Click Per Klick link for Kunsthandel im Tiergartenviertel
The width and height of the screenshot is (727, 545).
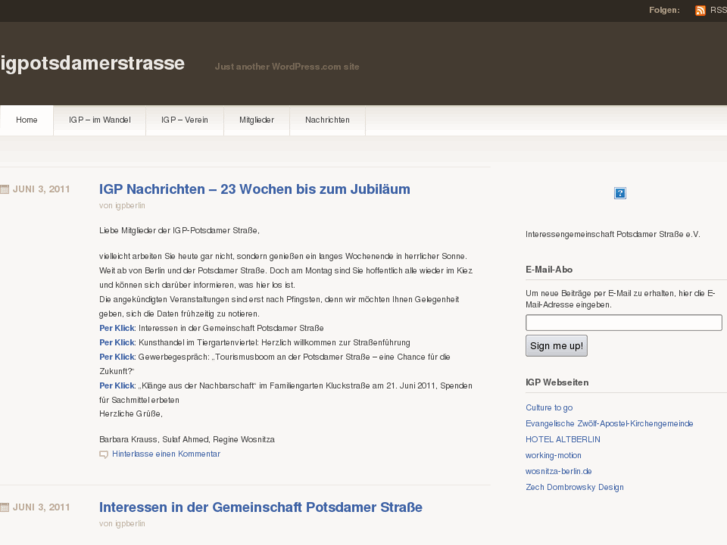pyautogui.click(x=117, y=342)
